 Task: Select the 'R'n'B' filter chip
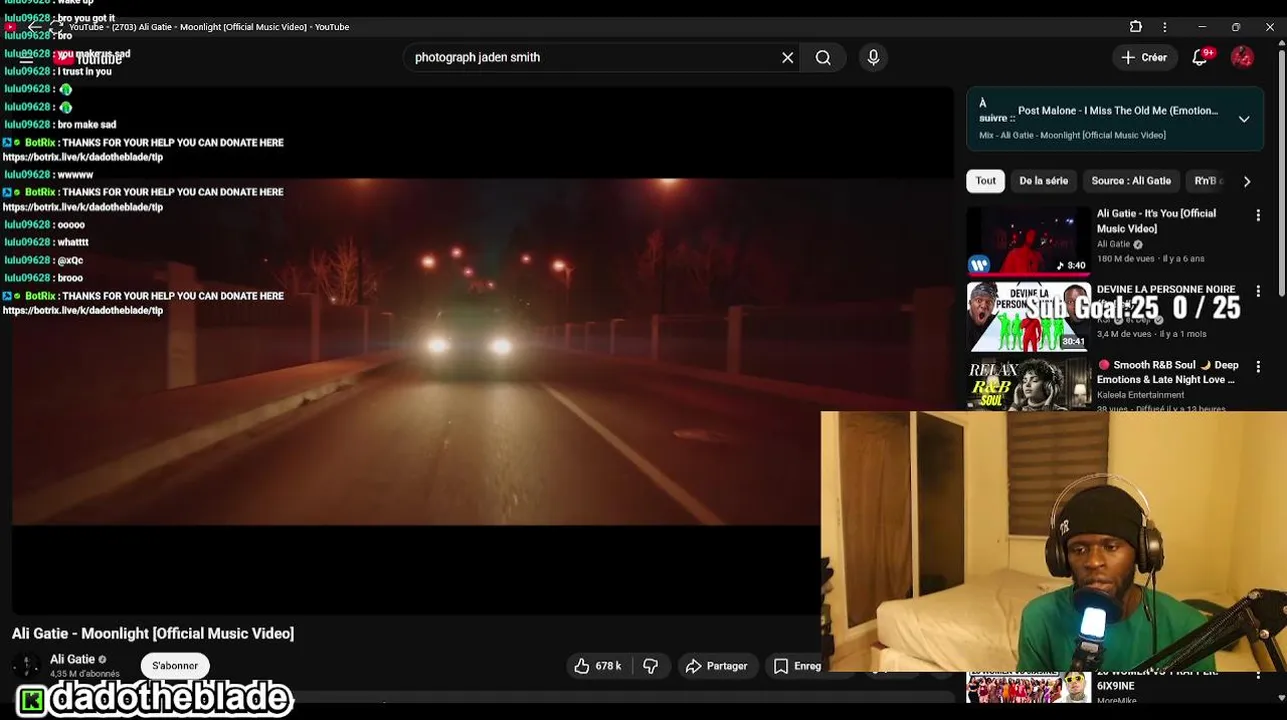coord(1207,181)
